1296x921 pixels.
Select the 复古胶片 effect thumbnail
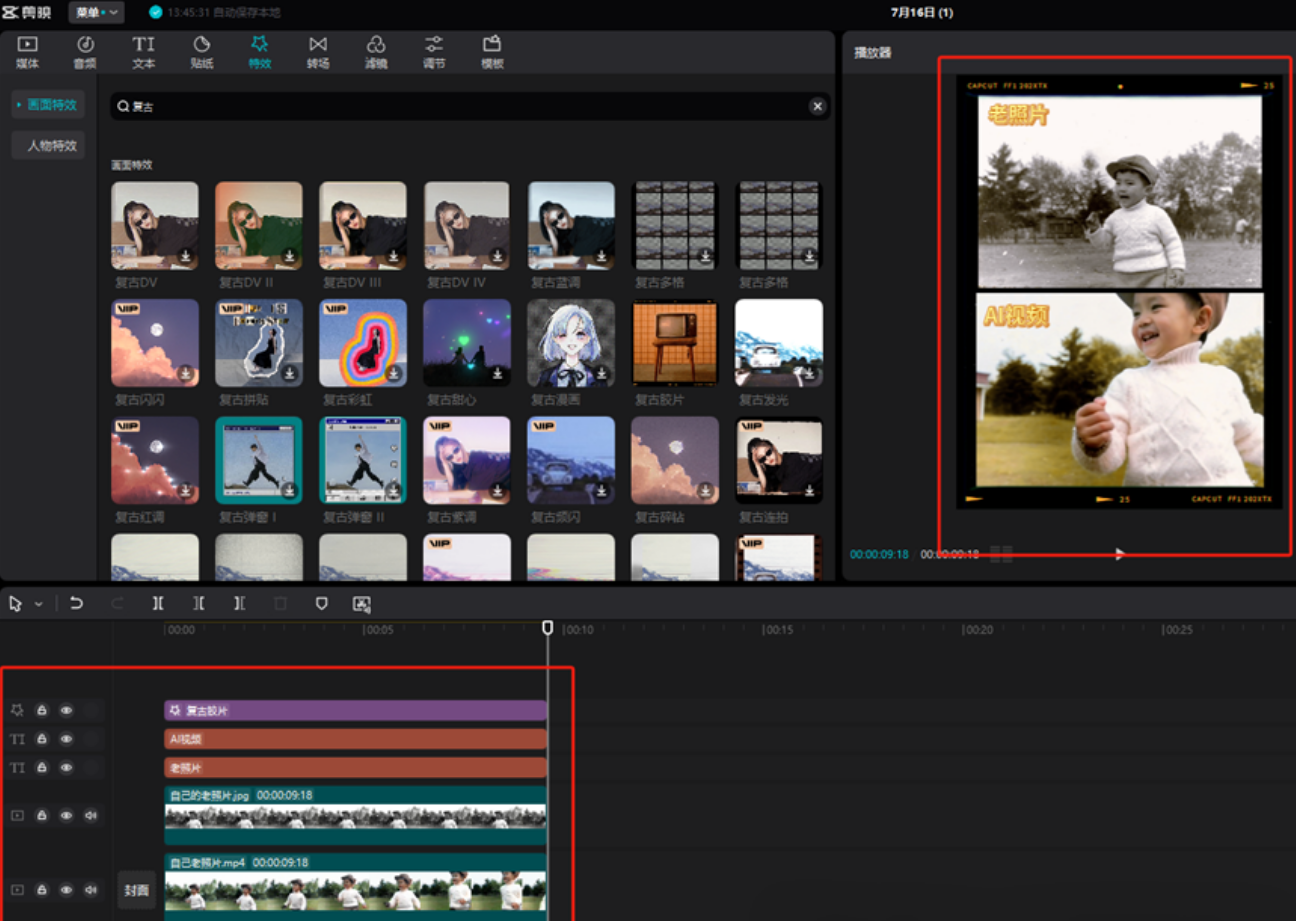[x=675, y=342]
